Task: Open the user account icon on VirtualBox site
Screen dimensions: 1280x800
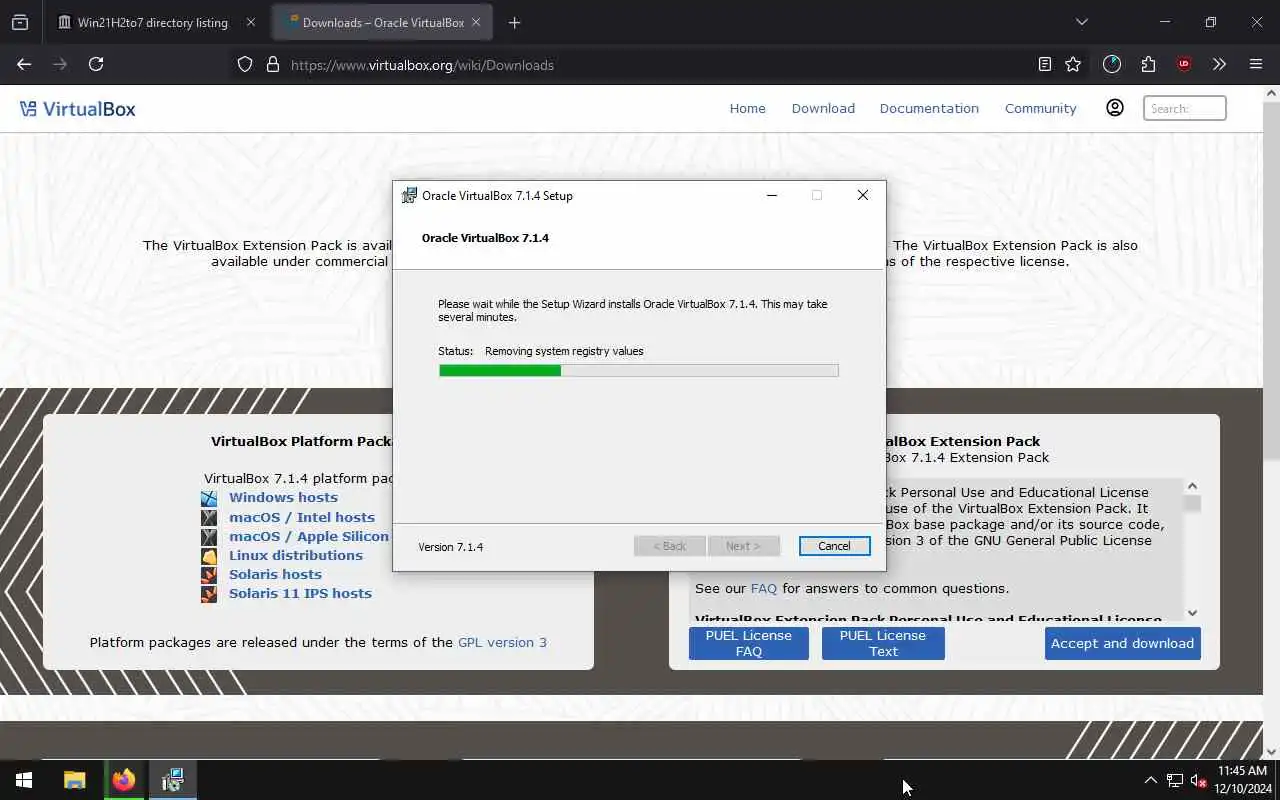Action: click(x=1115, y=108)
